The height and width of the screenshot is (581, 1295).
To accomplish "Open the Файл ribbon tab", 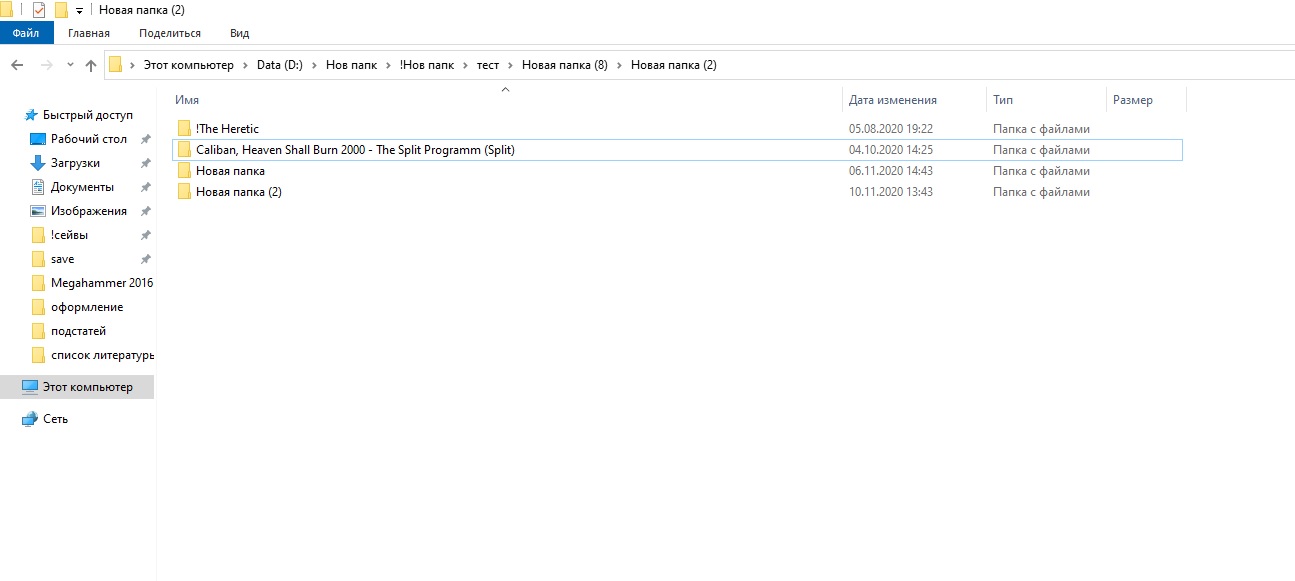I will pos(27,33).
